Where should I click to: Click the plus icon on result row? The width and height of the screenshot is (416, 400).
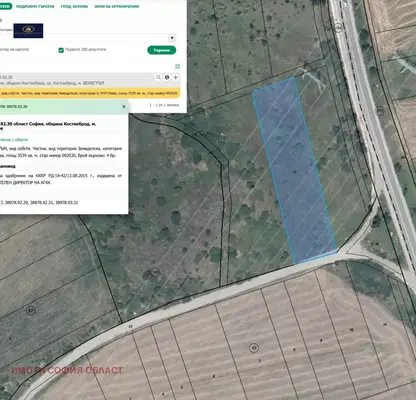point(176,77)
